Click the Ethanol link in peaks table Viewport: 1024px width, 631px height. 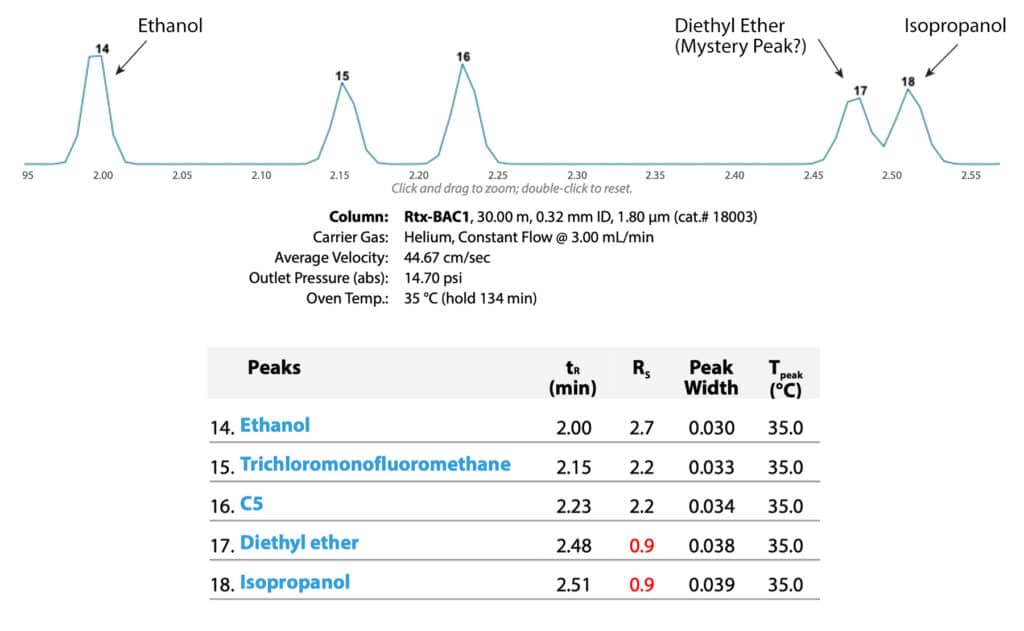[275, 425]
